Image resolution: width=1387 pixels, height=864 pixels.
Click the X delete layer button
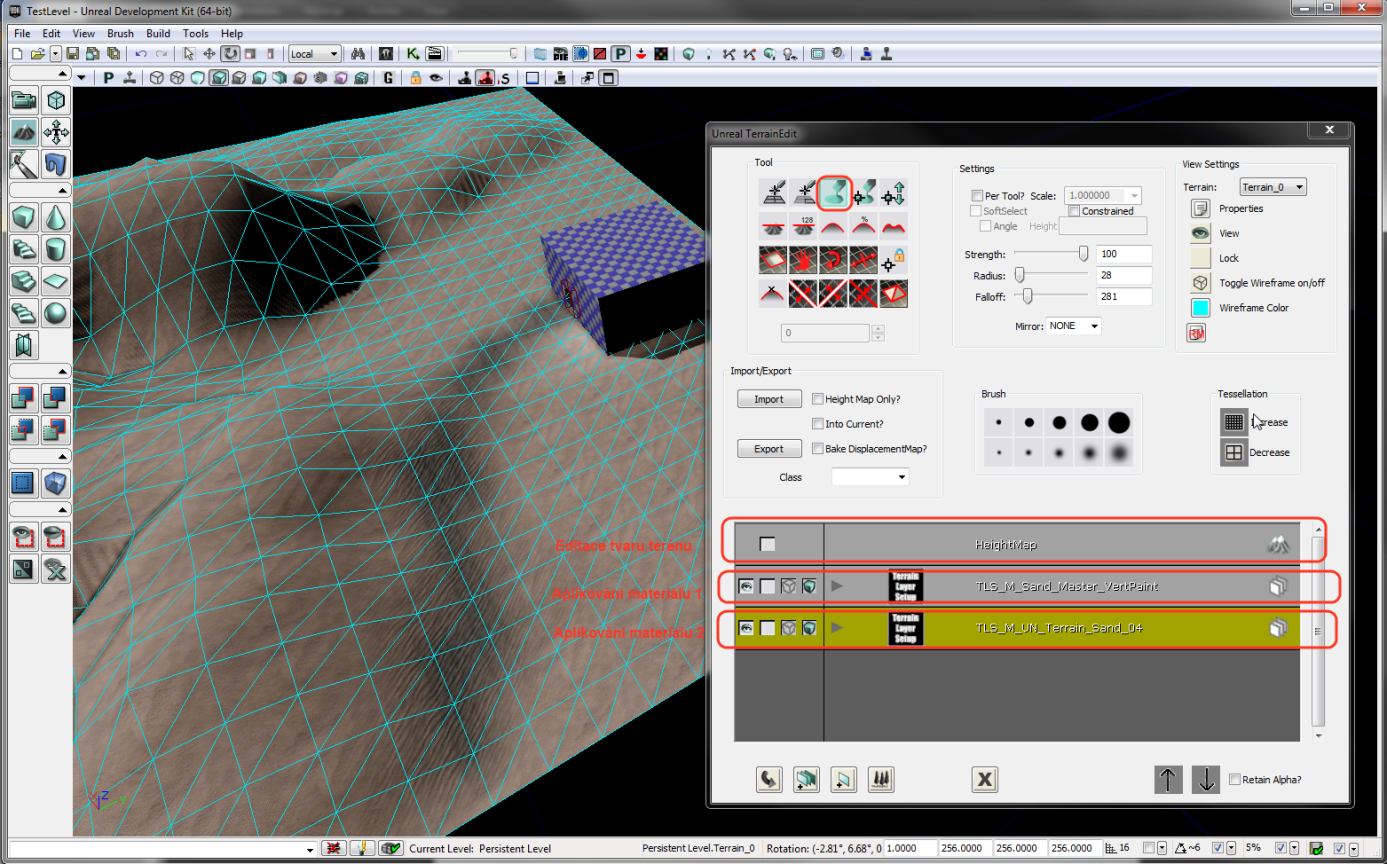point(985,780)
